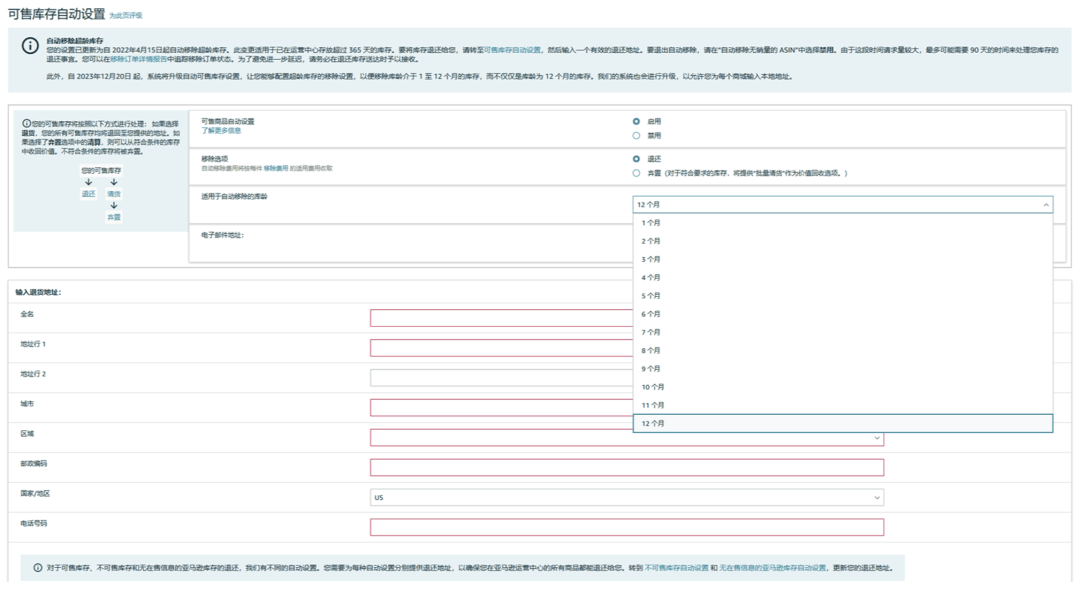Screen dimensions: 1080x590
Task: Select 9 个月 in the dropdown list
Action: pos(651,369)
